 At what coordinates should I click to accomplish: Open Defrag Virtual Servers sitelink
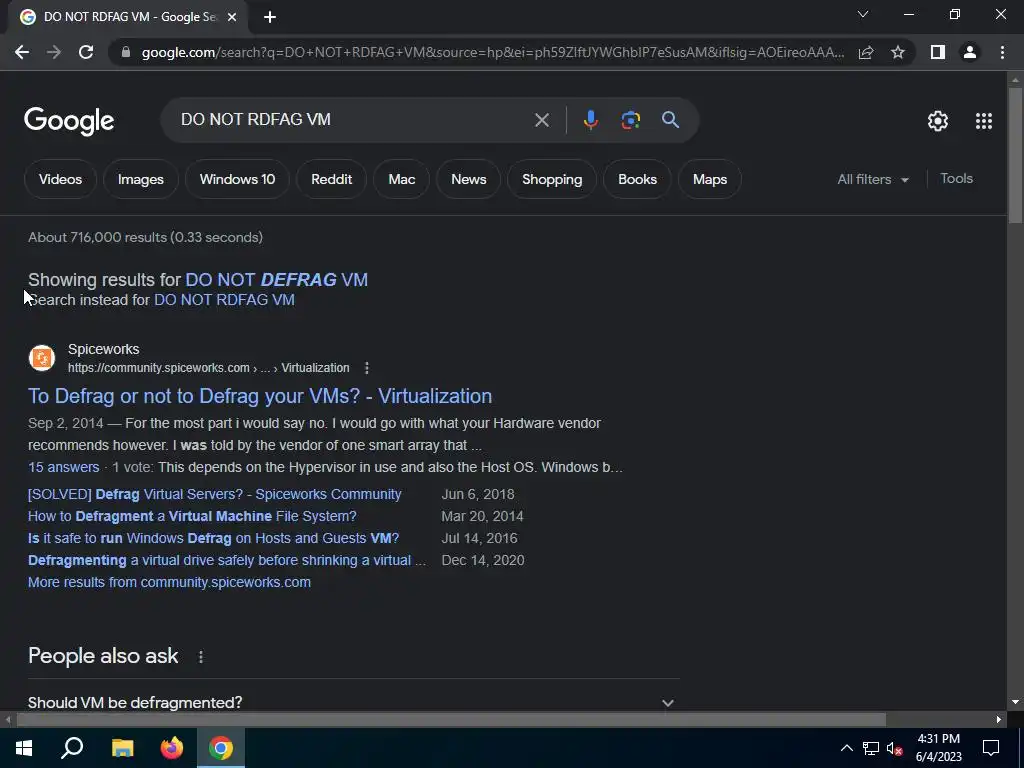coord(215,494)
